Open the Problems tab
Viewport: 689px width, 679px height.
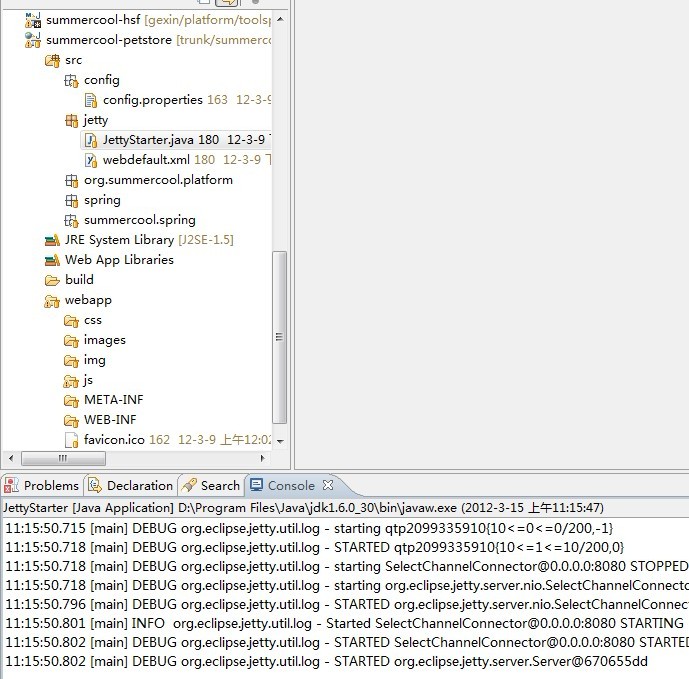click(x=43, y=485)
